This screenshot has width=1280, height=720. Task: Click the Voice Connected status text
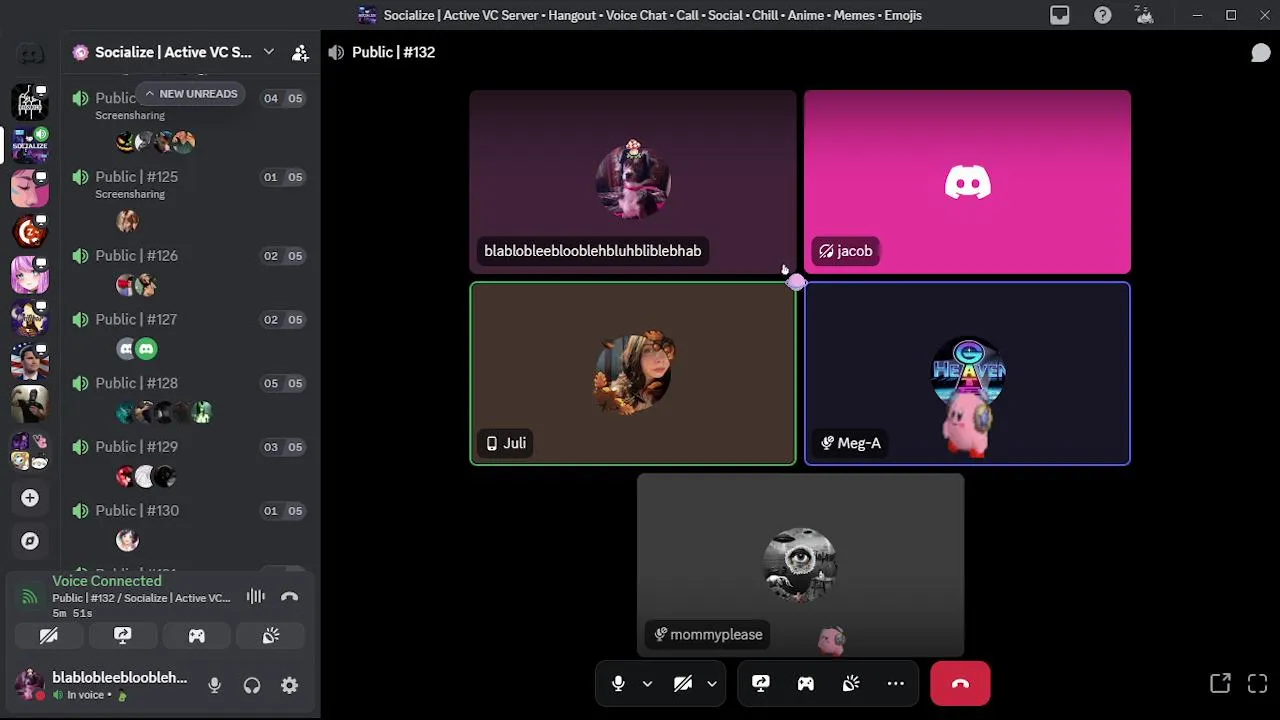107,581
